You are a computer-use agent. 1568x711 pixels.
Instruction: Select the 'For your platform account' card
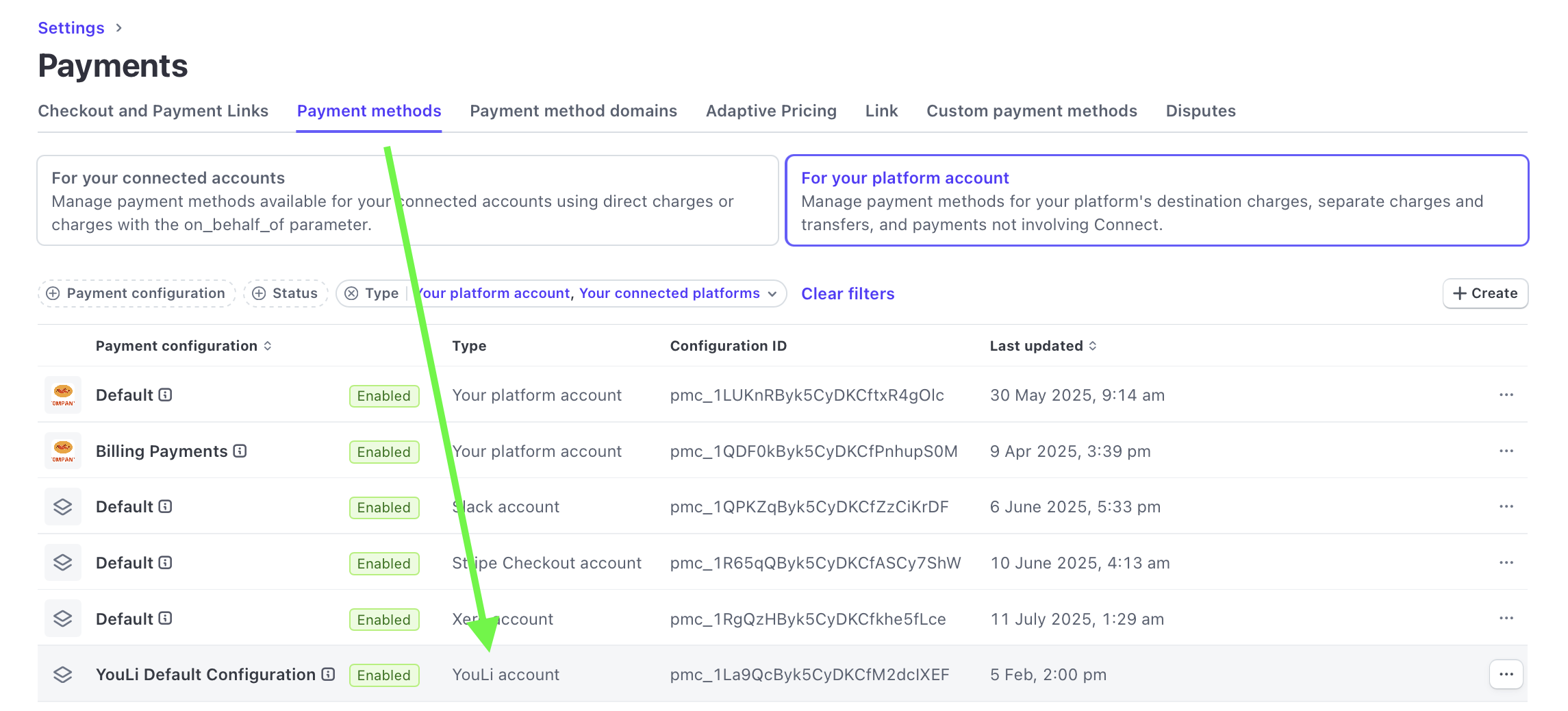coord(1156,201)
